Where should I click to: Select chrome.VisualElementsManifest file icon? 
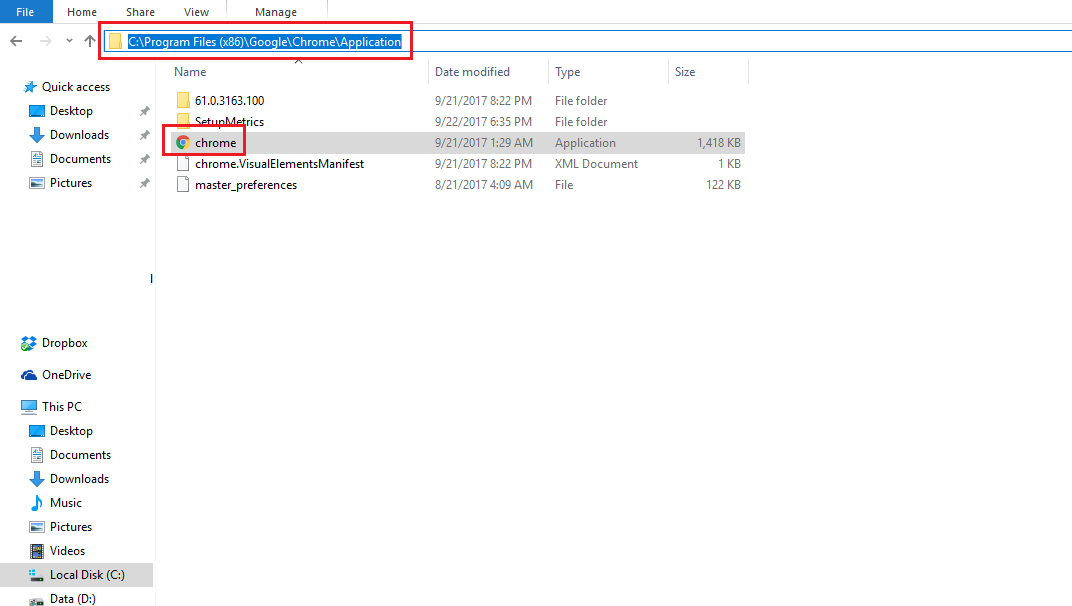tap(183, 163)
